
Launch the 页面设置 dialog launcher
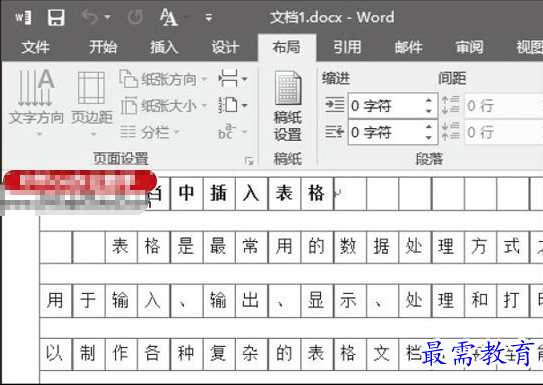click(249, 161)
